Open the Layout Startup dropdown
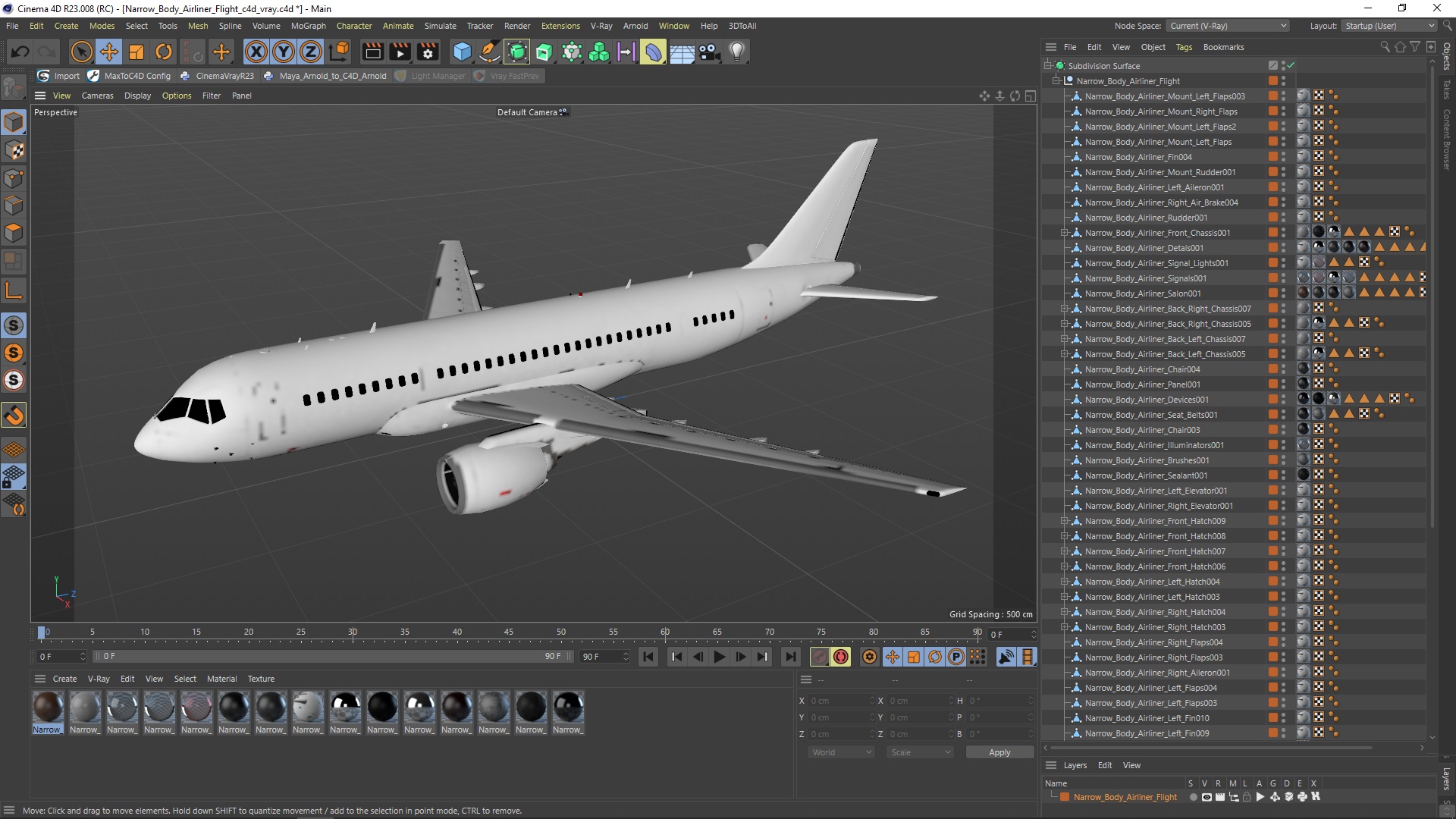Screen dimensions: 1456x819 (x=1389, y=26)
